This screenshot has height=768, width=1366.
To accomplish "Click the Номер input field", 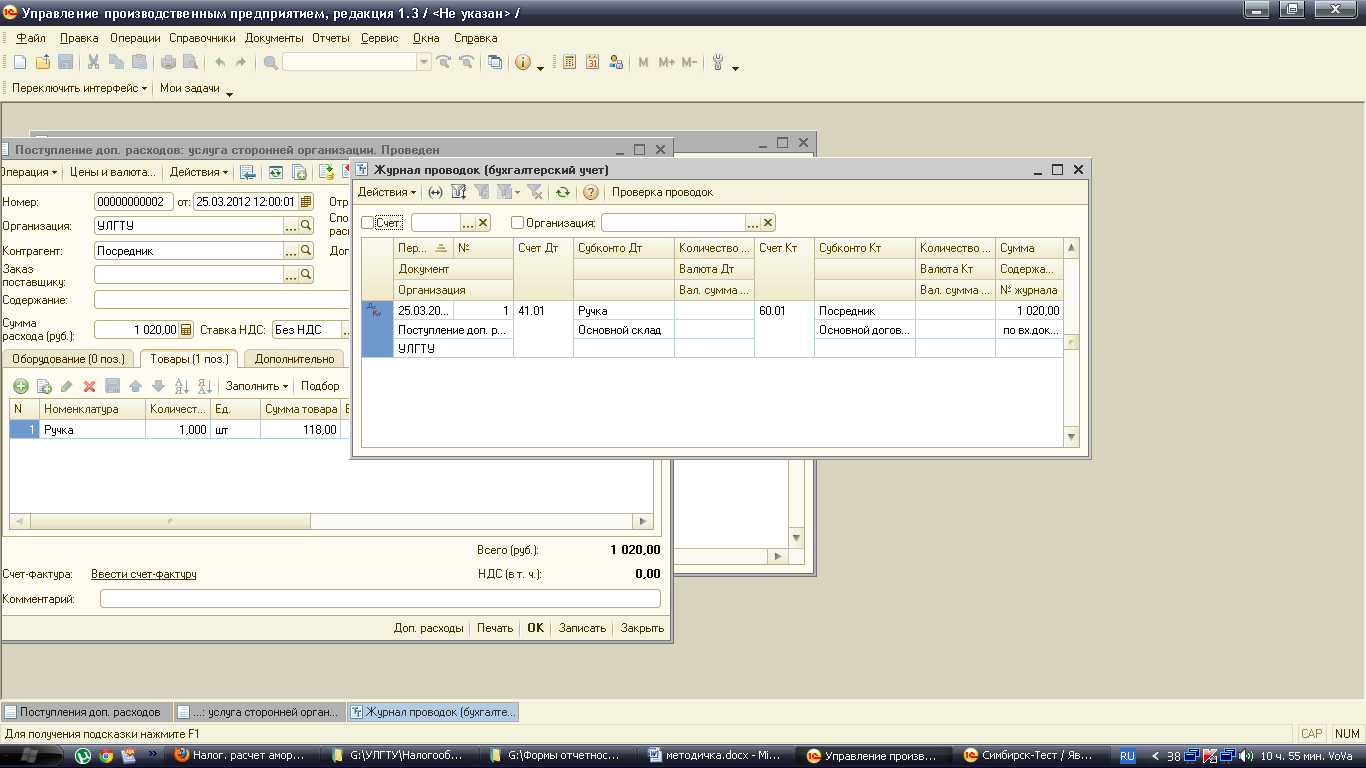I will click(x=134, y=201).
